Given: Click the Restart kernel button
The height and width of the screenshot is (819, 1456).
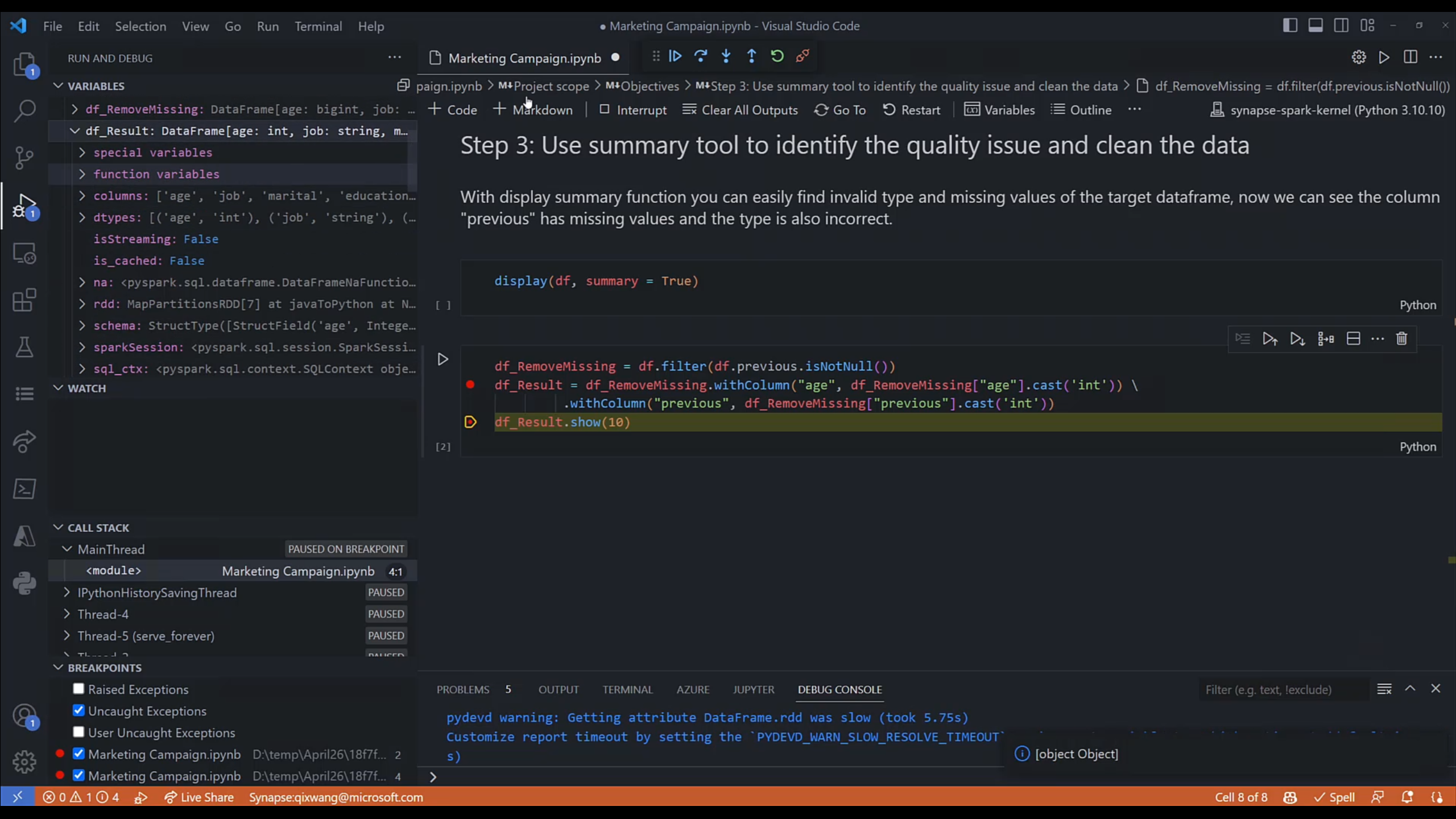Looking at the screenshot, I should pyautogui.click(x=912, y=110).
